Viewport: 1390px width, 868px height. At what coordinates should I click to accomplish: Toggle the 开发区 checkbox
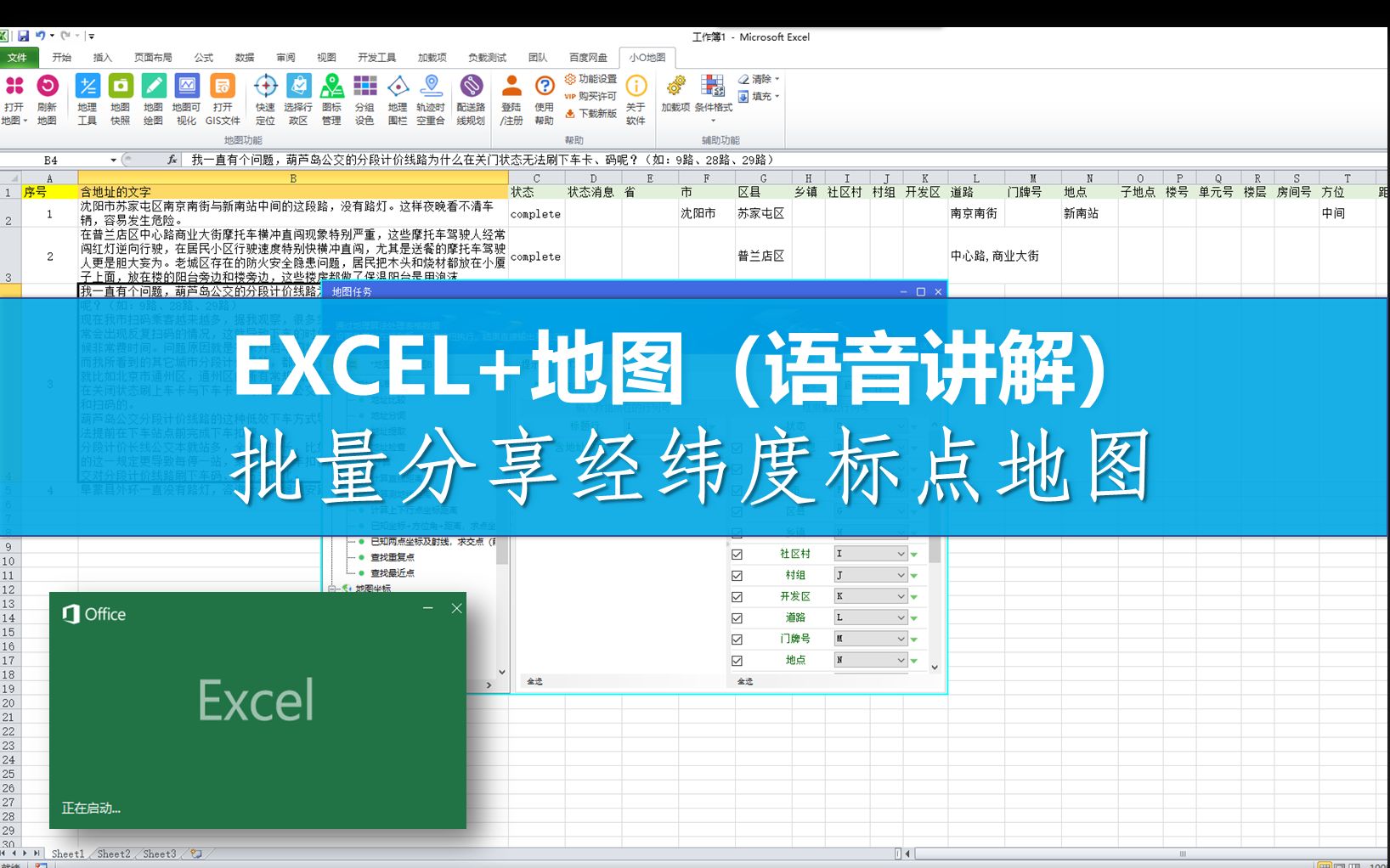click(x=737, y=596)
